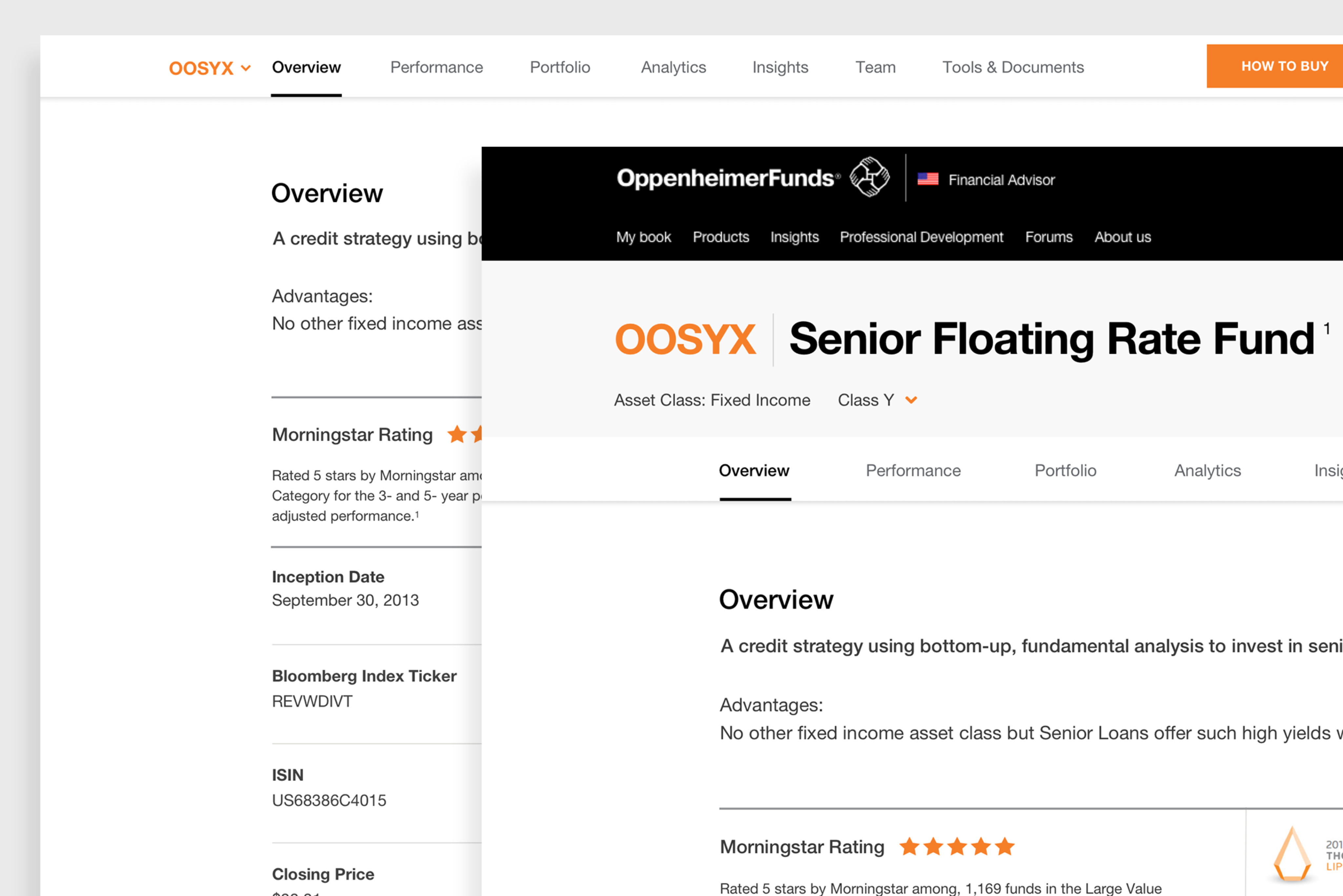Go to Portfolio tab below fund title

pos(1065,470)
